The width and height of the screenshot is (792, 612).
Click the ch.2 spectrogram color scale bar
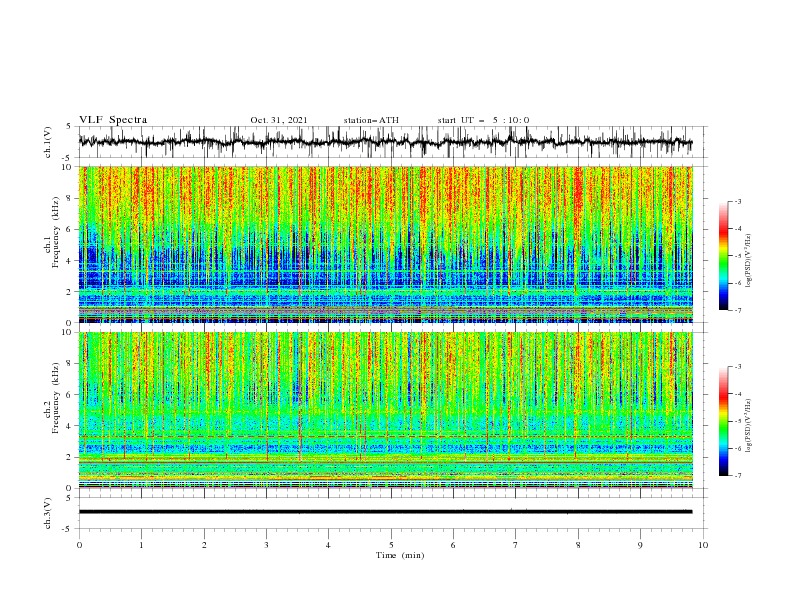point(723,421)
